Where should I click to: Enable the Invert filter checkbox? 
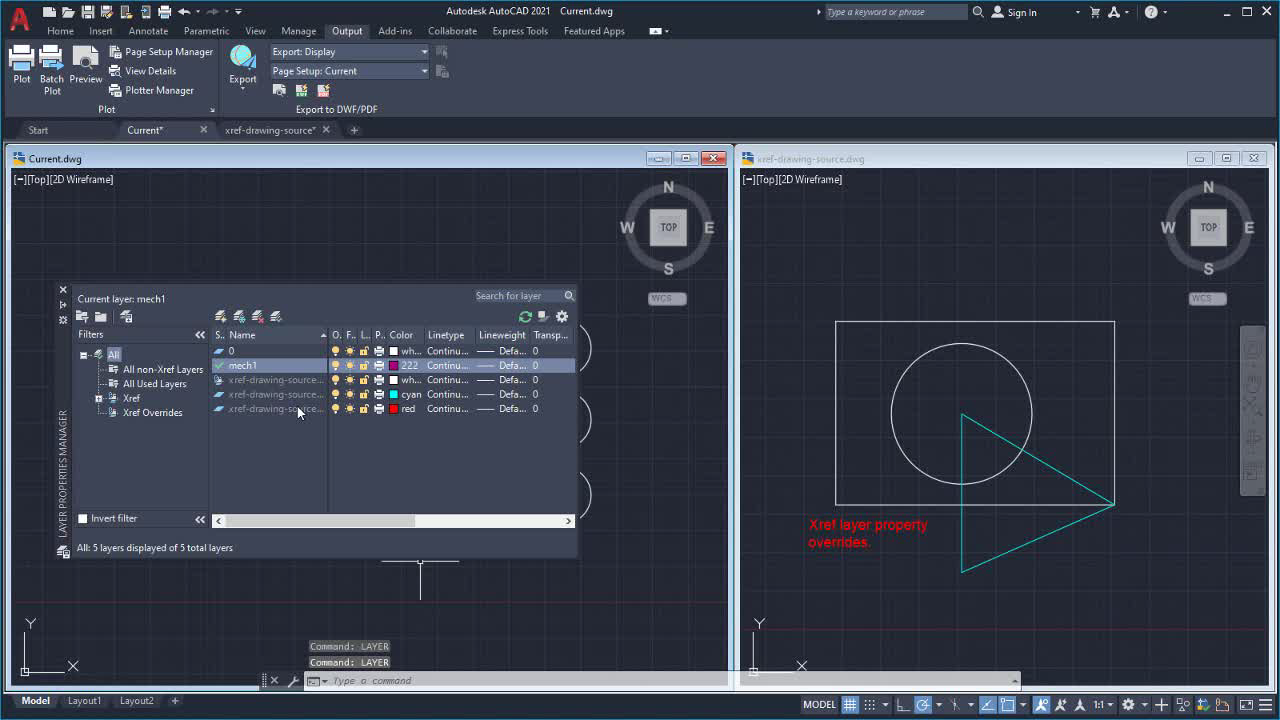click(x=83, y=519)
